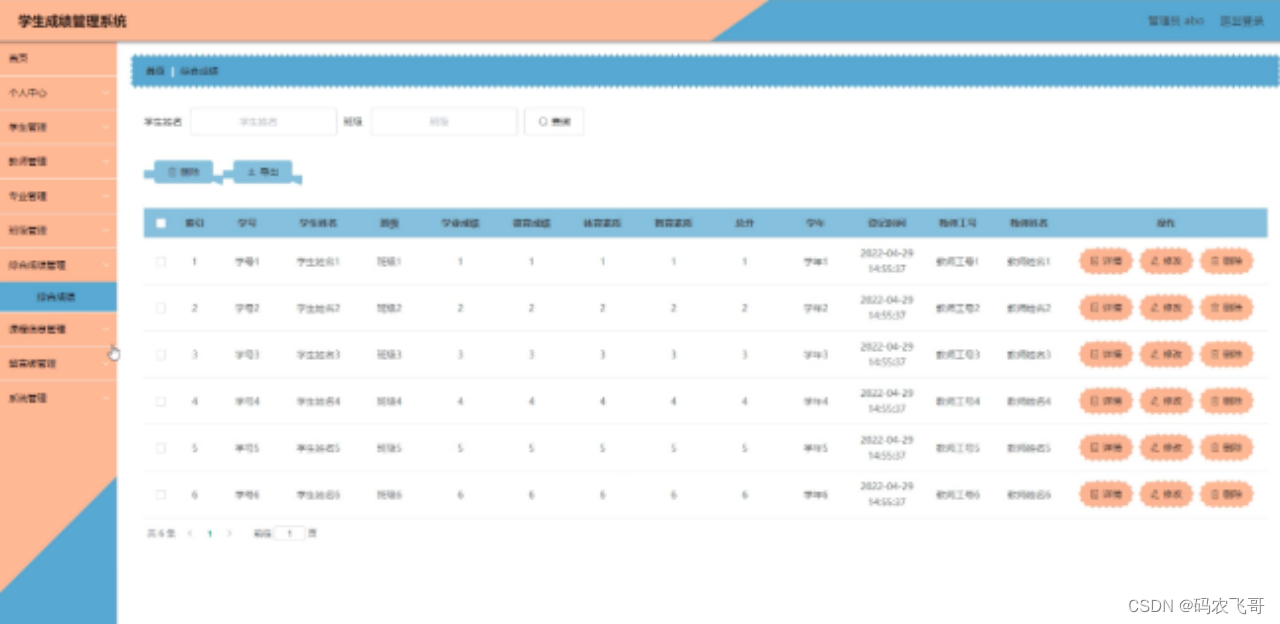
Task: Focus the 班级 search input
Action: [x=444, y=121]
